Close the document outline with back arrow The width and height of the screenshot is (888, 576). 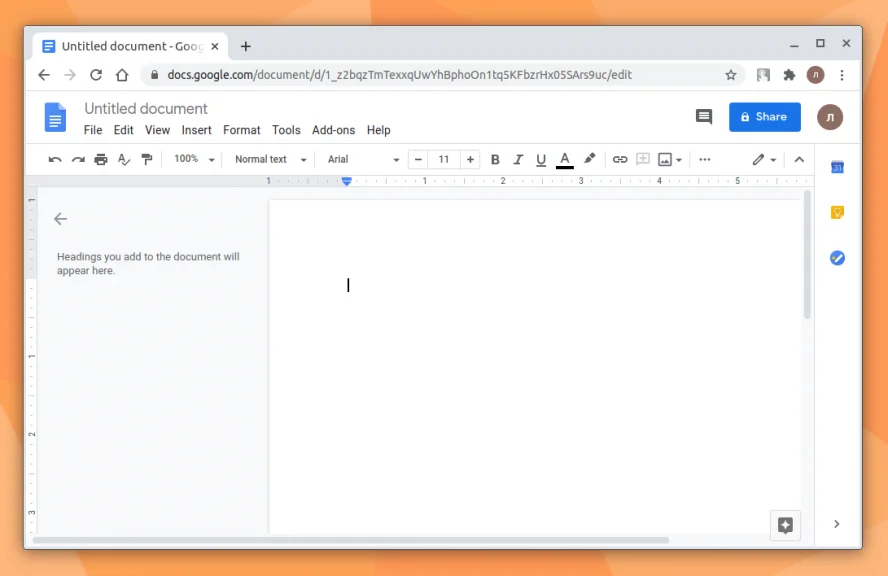pos(61,219)
